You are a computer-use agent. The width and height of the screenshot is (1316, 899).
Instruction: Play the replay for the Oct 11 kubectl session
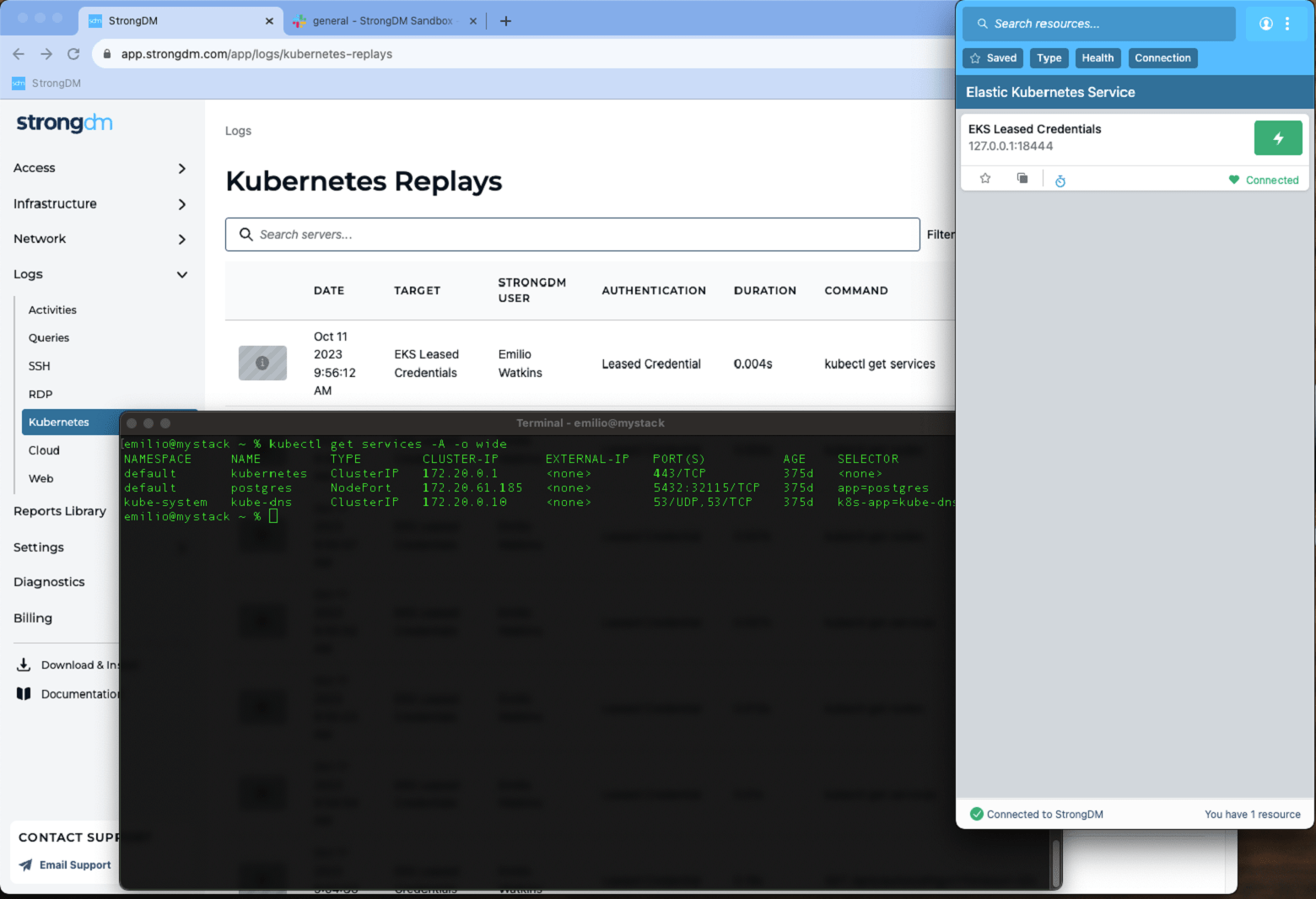pyautogui.click(x=262, y=363)
